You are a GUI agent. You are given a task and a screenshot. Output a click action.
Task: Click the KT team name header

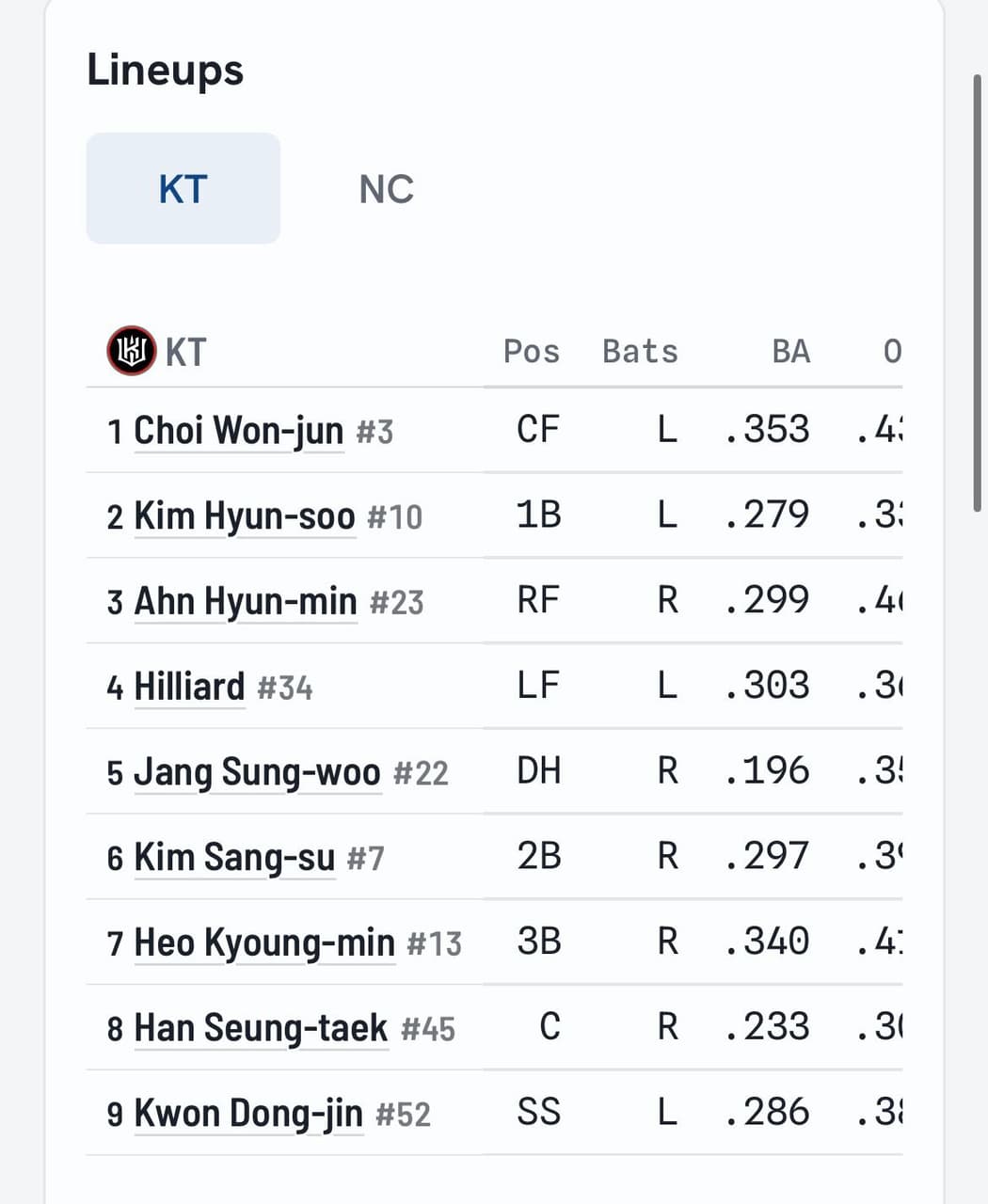click(185, 352)
